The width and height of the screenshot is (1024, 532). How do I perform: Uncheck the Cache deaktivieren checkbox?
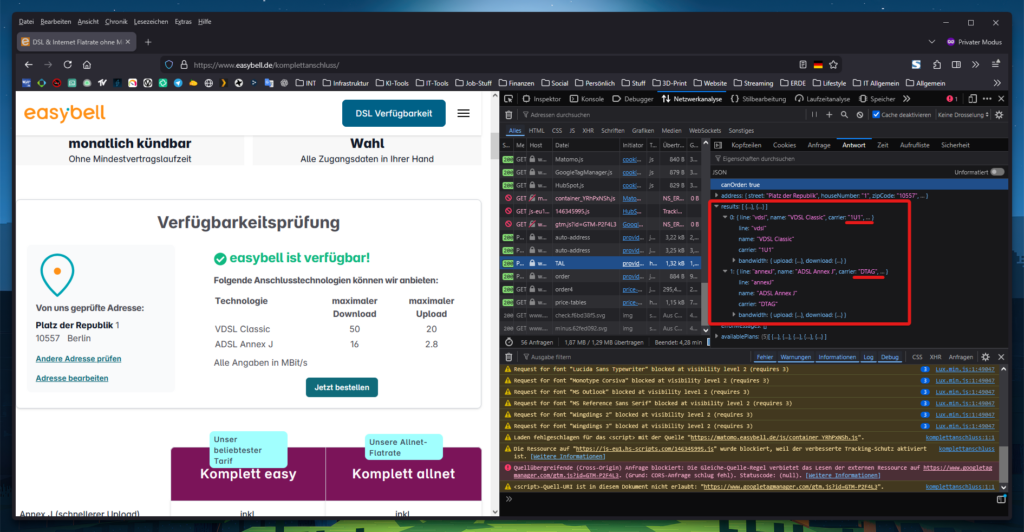pyautogui.click(x=875, y=115)
